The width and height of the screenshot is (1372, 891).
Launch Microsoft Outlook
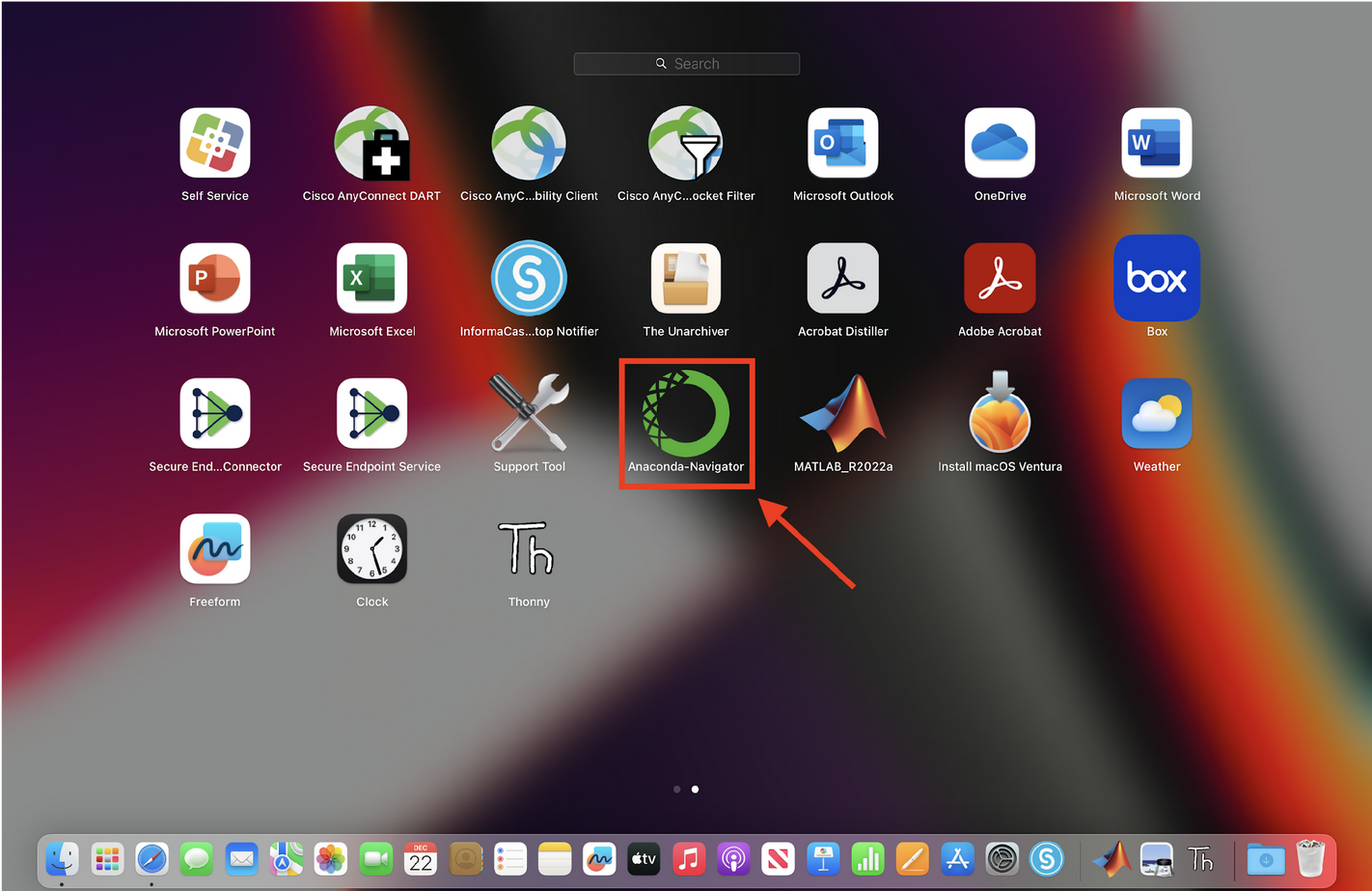coord(843,143)
